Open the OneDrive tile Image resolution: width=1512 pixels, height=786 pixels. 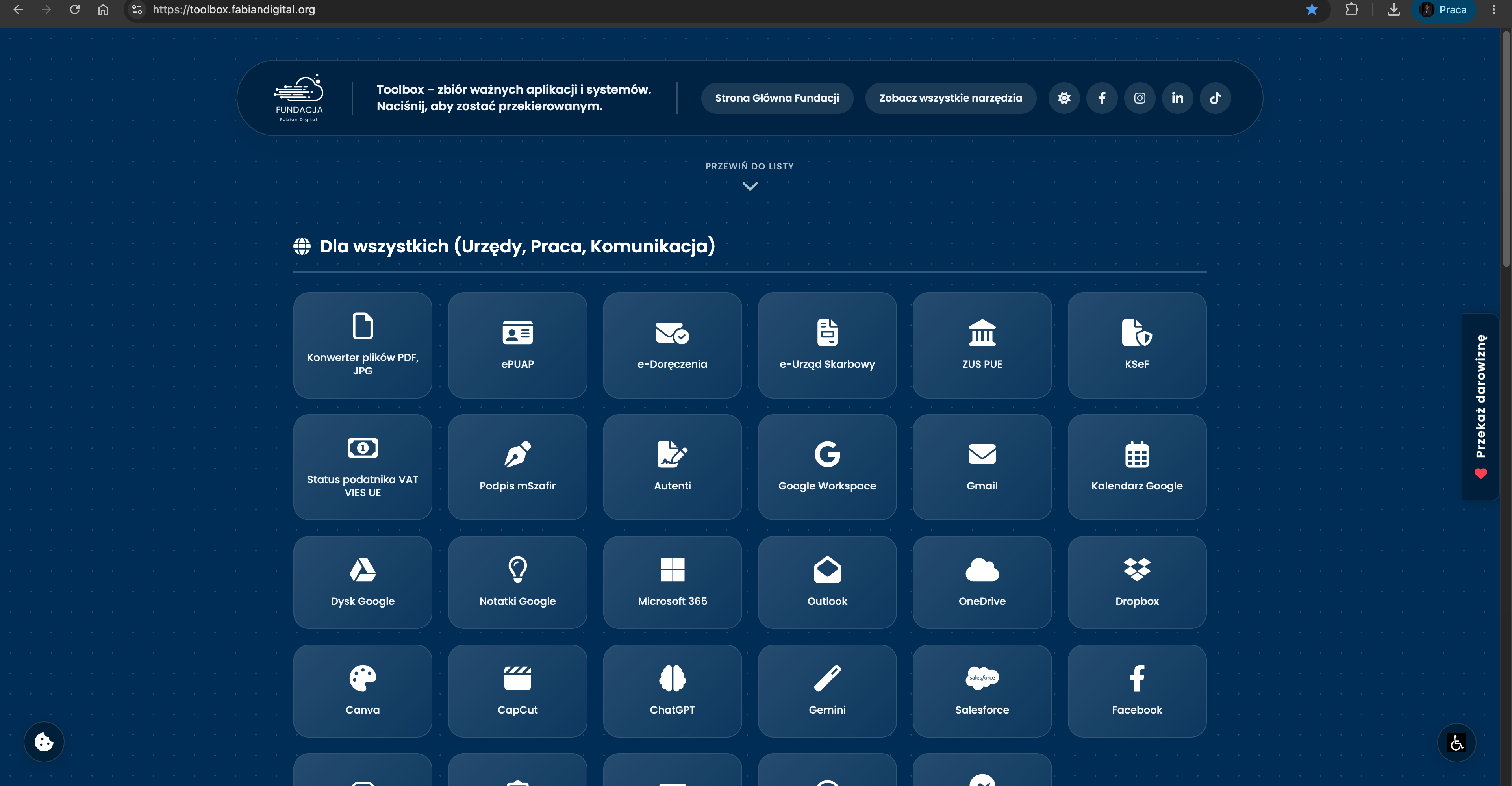982,582
